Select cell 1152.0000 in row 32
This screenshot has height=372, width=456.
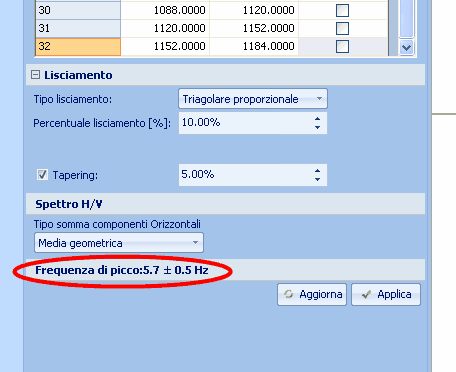click(165, 46)
